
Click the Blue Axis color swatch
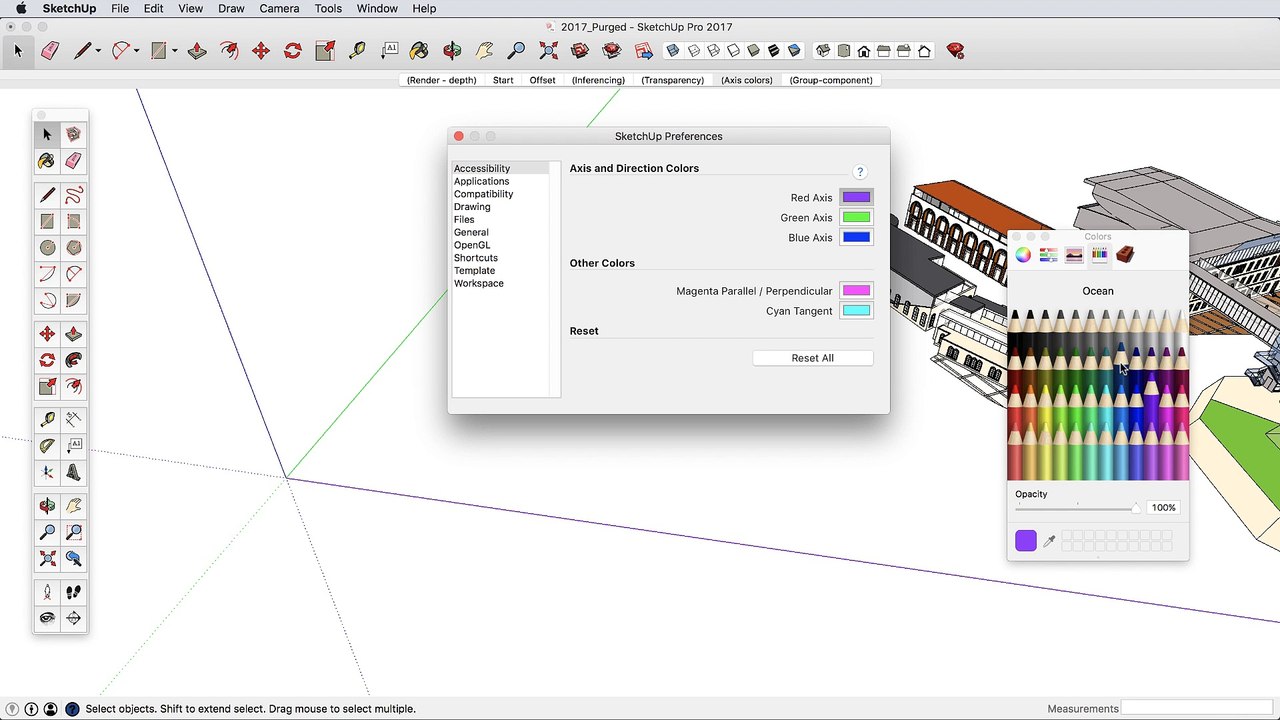(856, 237)
